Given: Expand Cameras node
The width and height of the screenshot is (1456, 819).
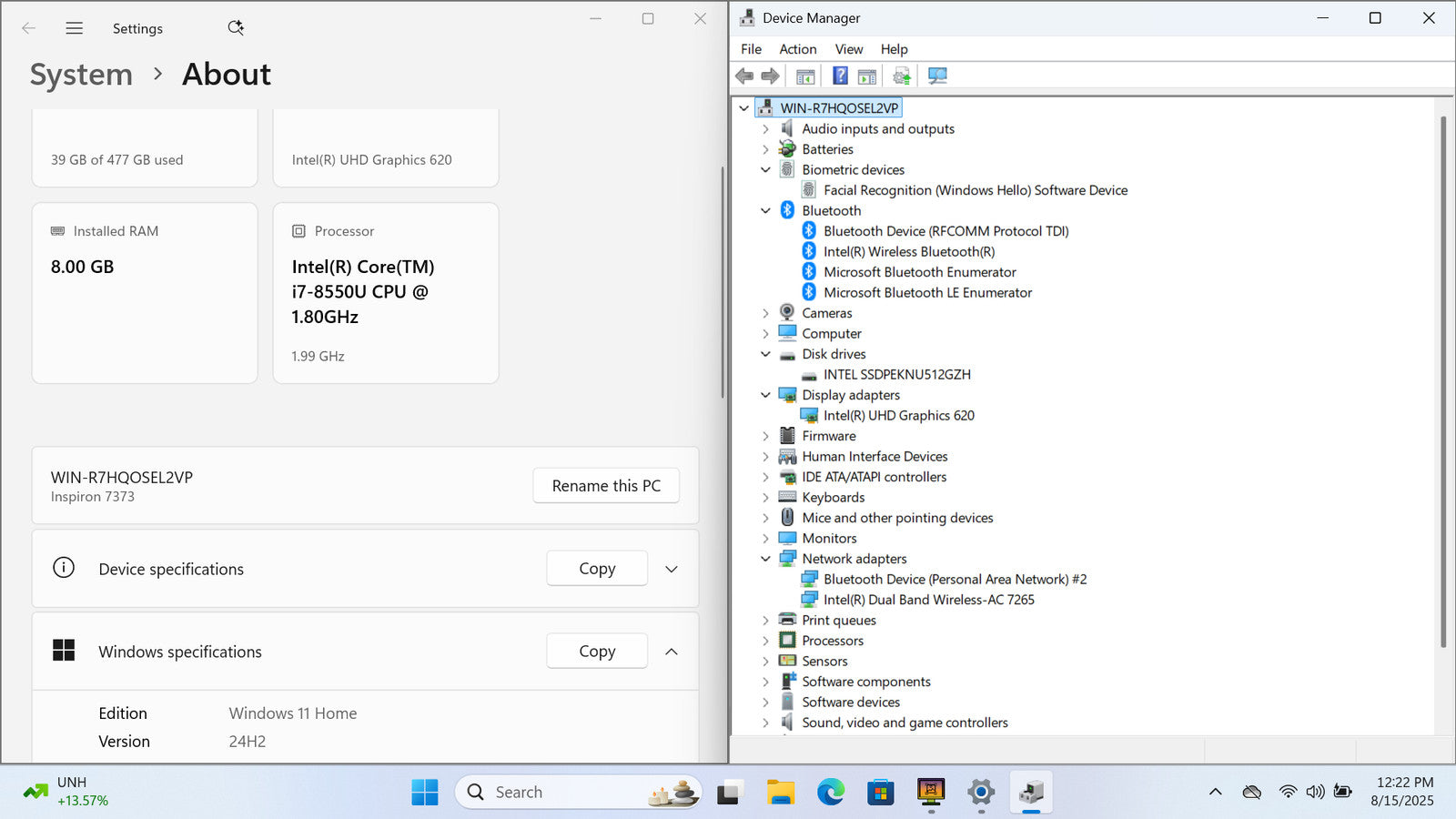Looking at the screenshot, I should [x=765, y=313].
